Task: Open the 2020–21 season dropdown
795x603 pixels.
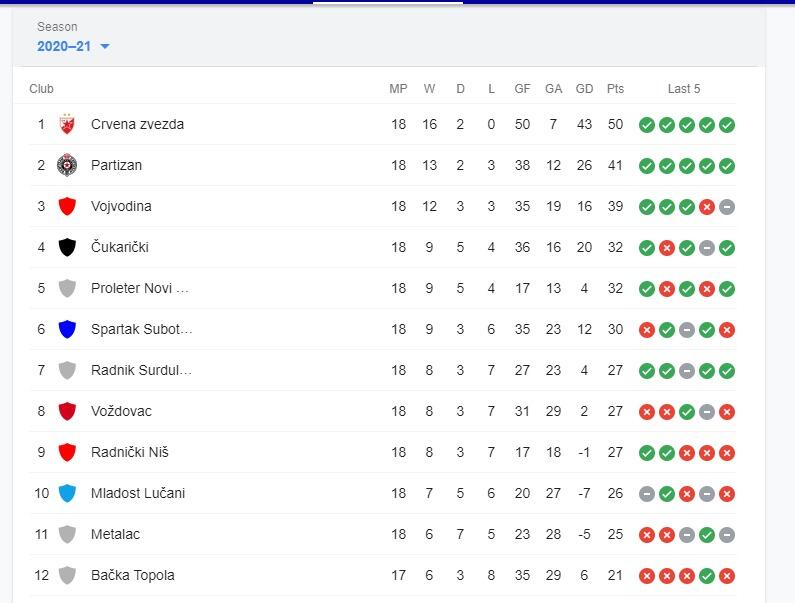Action: 73,46
